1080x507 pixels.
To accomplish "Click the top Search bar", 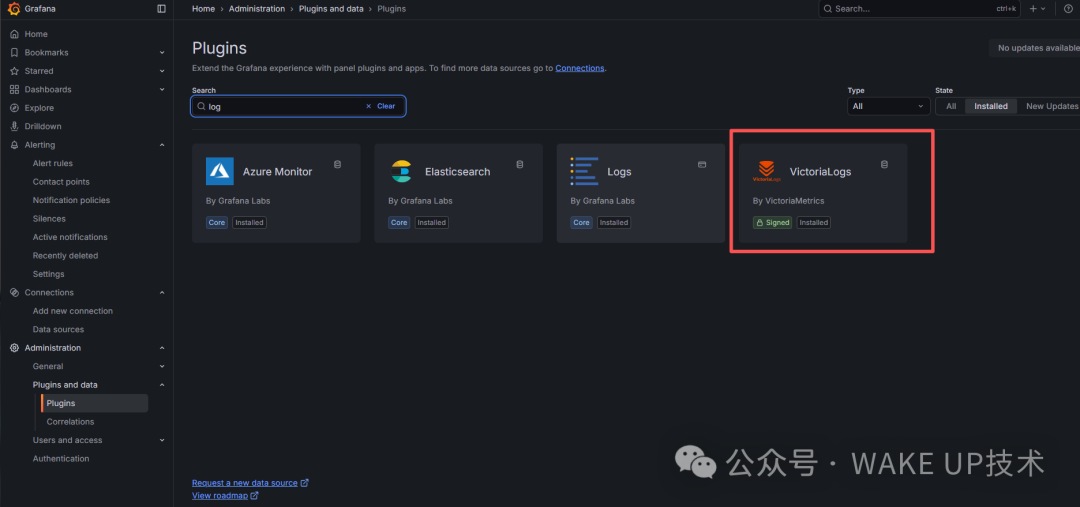I will tap(920, 9).
